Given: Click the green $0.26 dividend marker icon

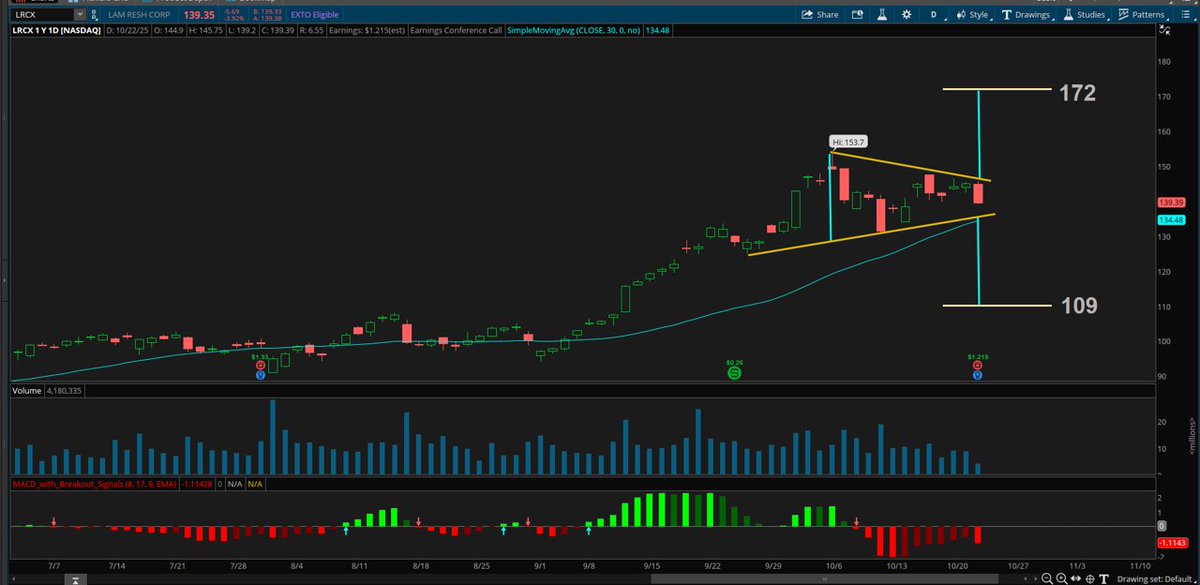Looking at the screenshot, I should click(734, 373).
